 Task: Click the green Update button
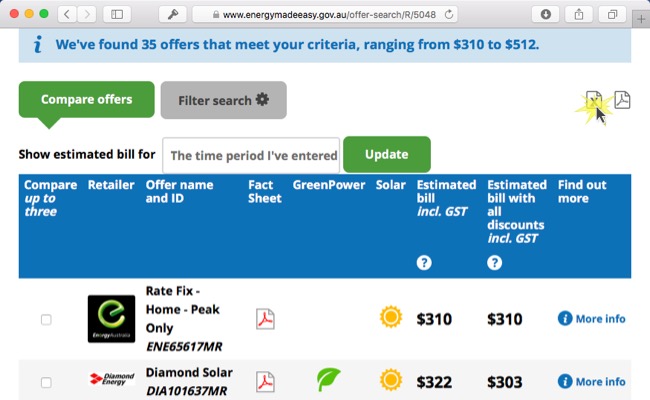tap(387, 154)
